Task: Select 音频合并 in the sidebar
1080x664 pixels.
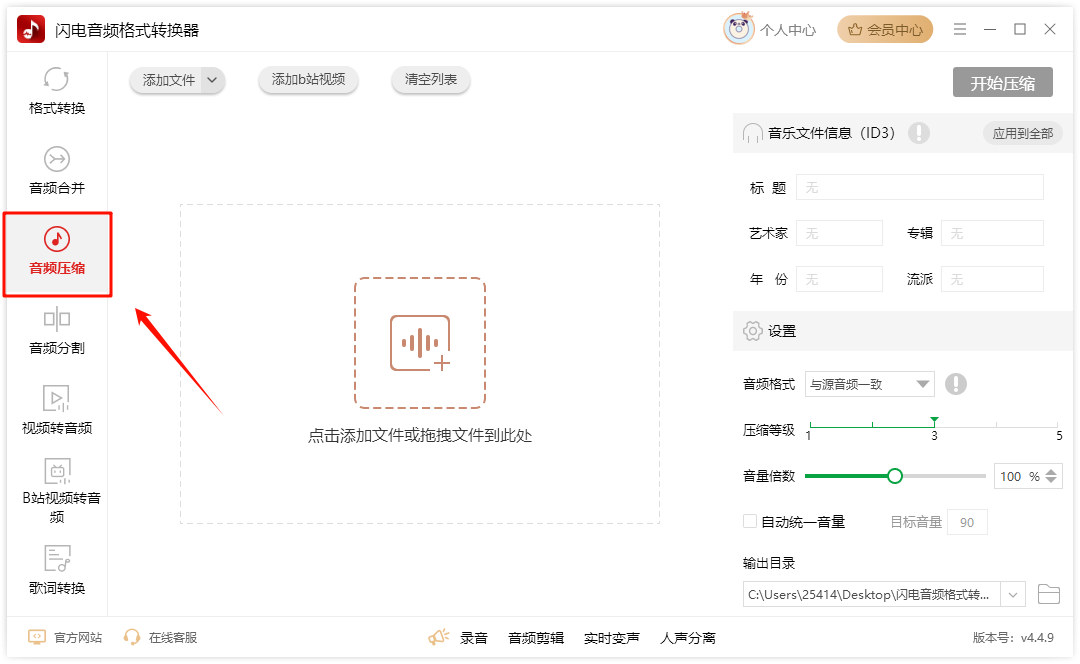Action: [56, 172]
